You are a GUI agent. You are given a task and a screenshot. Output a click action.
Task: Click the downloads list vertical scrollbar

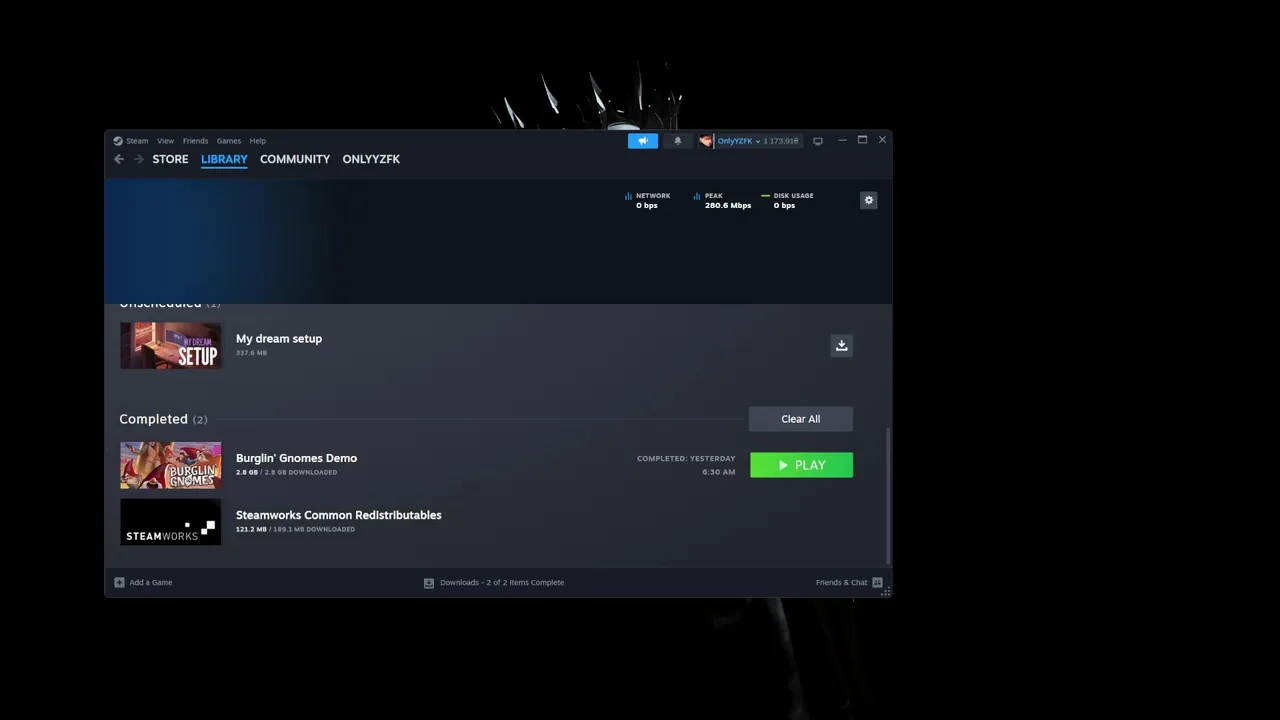(x=888, y=495)
